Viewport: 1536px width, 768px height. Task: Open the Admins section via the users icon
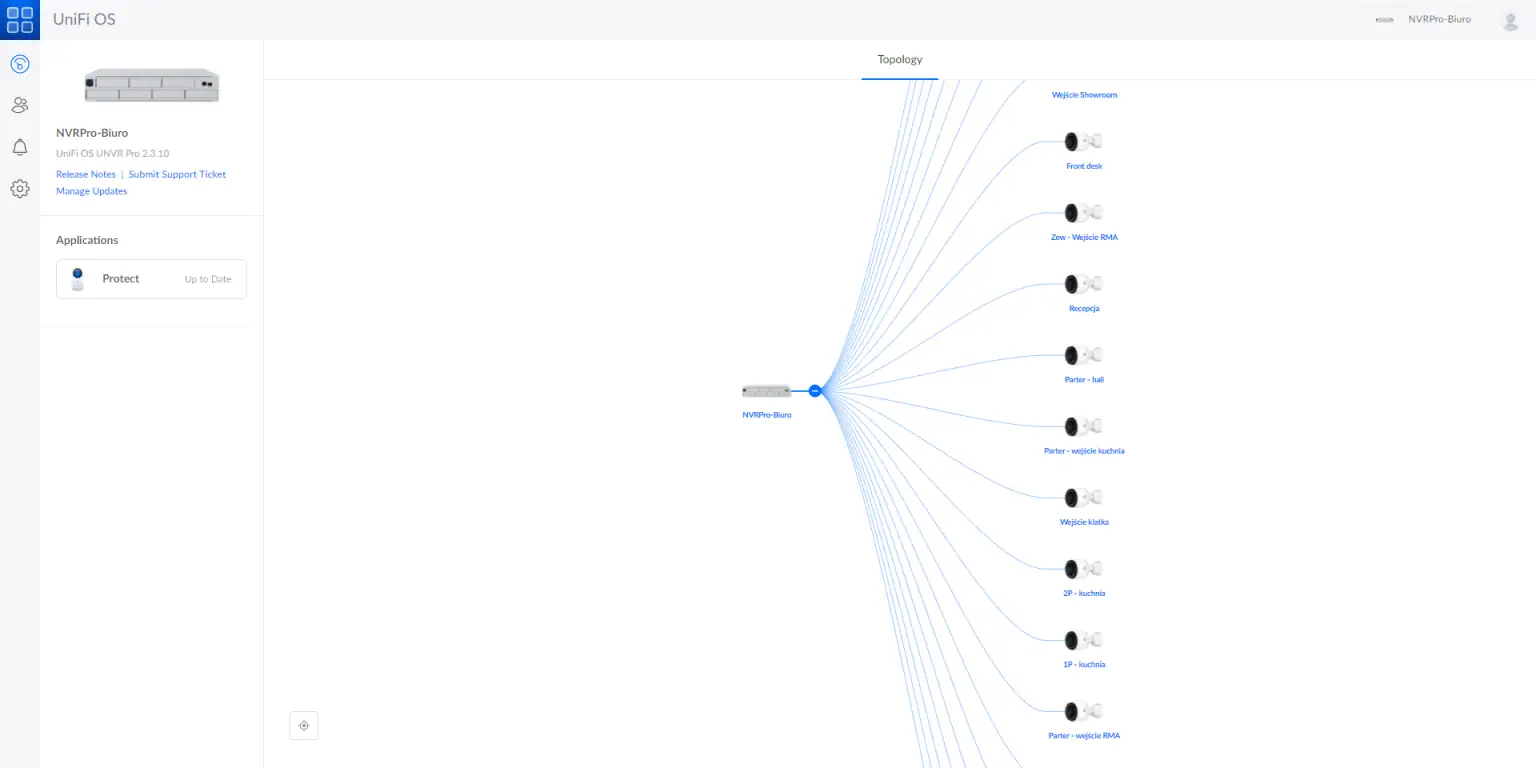coord(19,104)
